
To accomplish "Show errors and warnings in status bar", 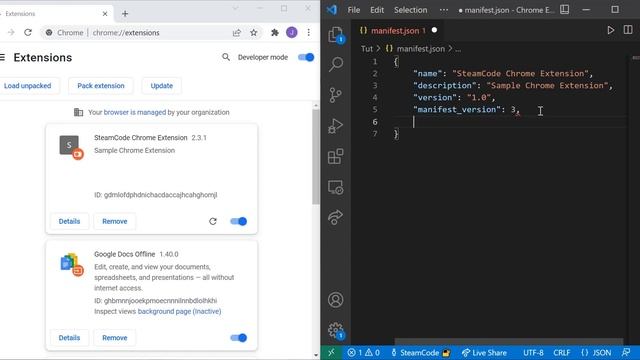I will (363, 353).
